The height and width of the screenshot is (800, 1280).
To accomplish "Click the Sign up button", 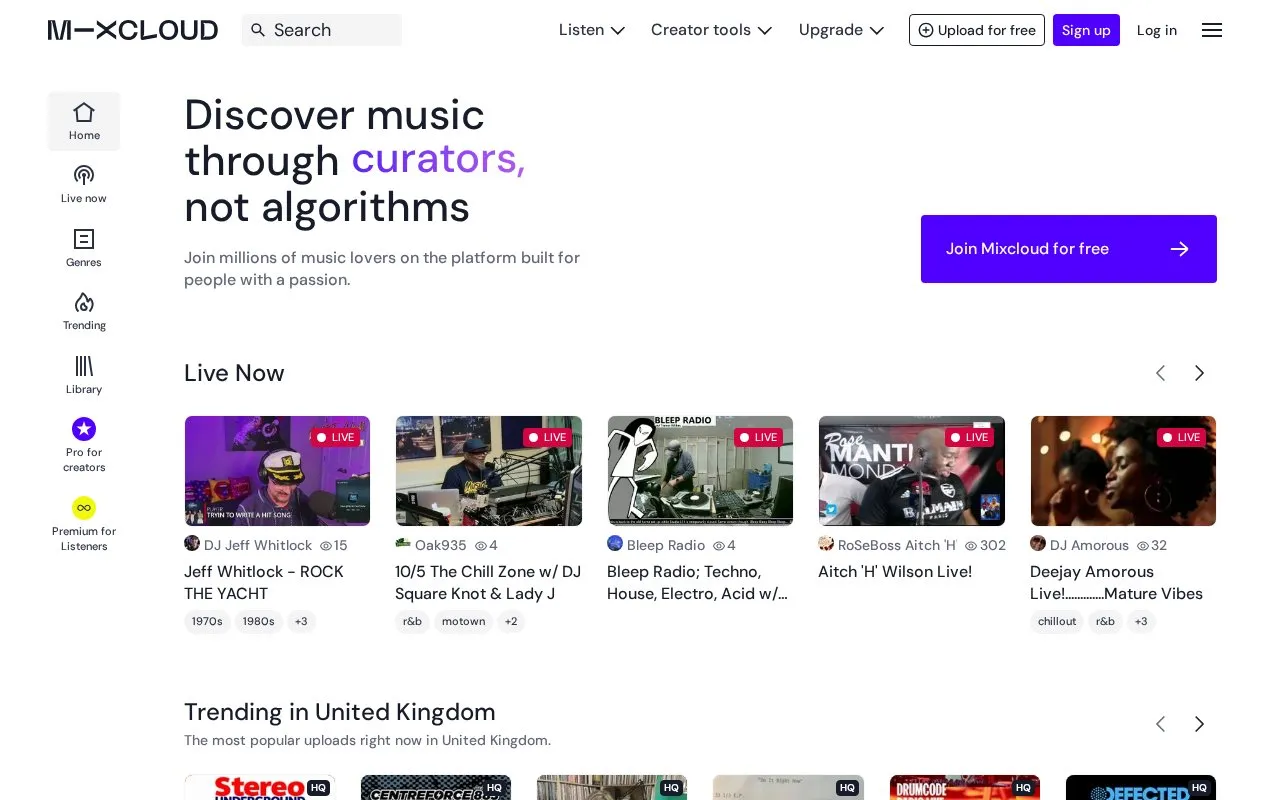I will pyautogui.click(x=1086, y=30).
